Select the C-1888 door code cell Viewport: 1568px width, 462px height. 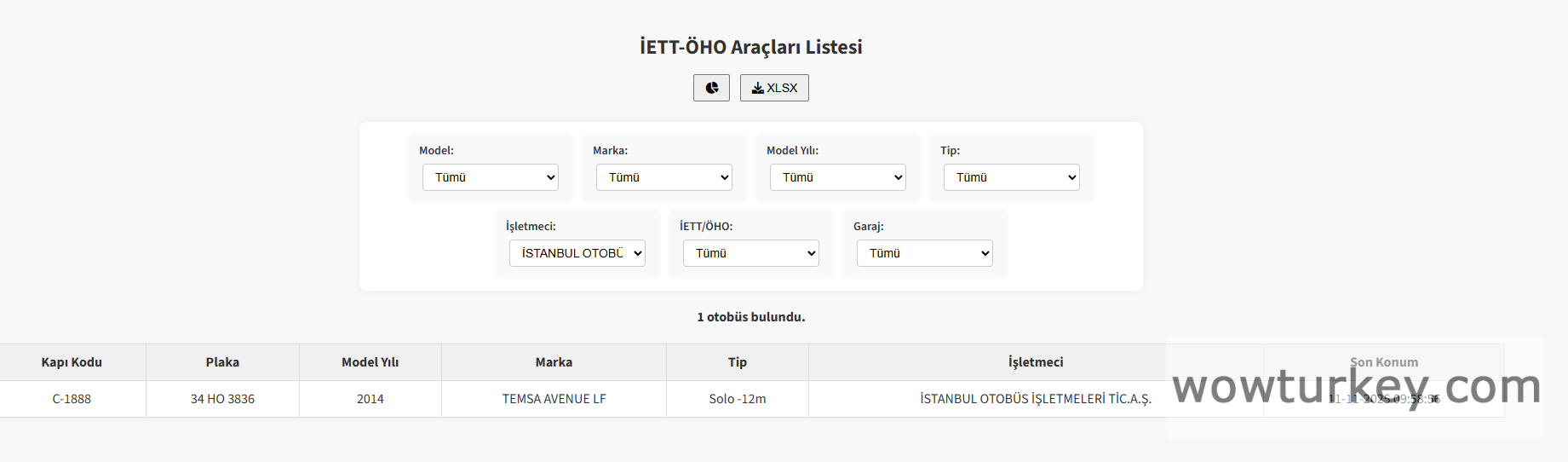tap(72, 399)
